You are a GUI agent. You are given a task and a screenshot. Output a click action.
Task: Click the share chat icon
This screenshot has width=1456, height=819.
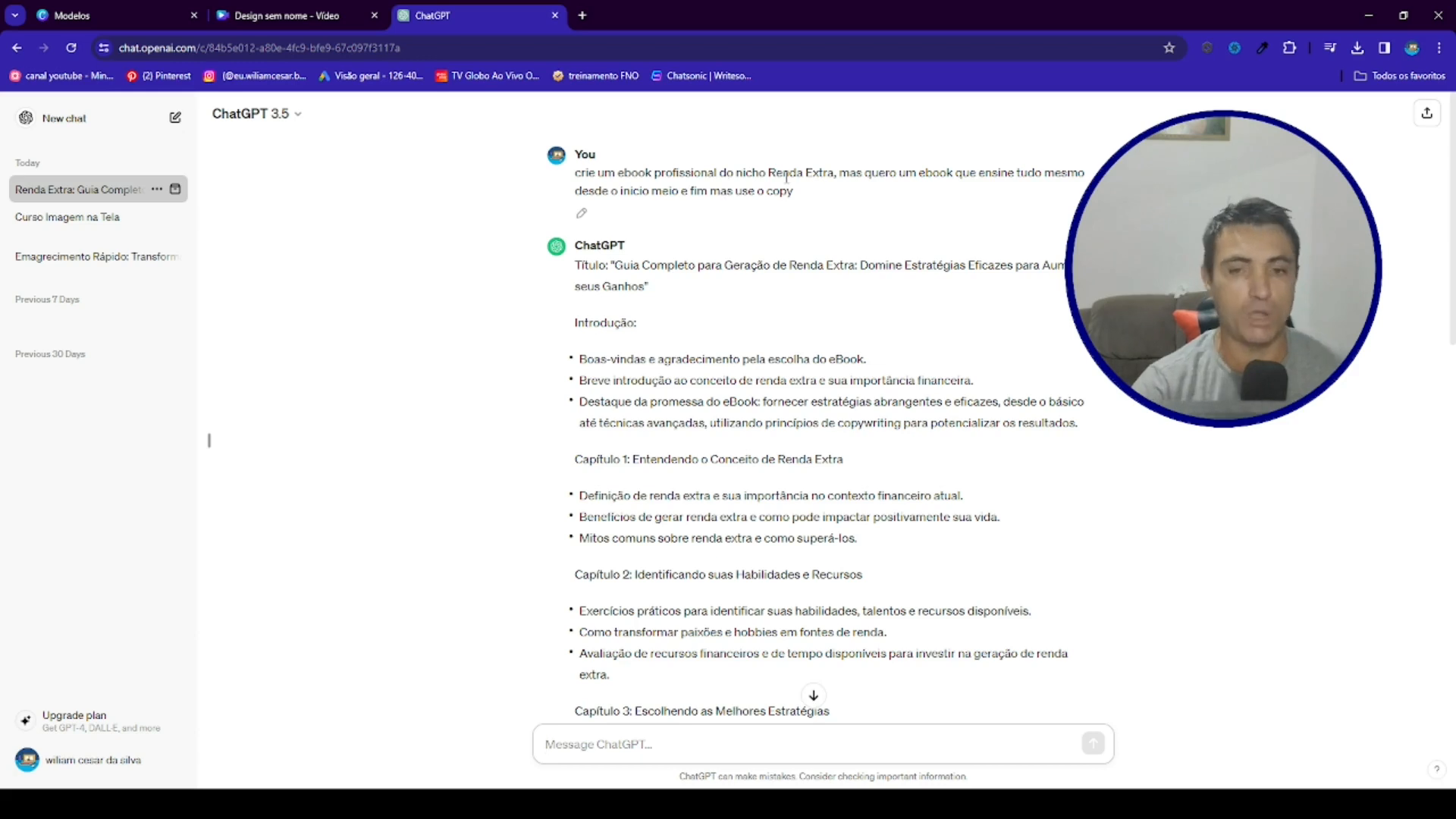(1426, 113)
